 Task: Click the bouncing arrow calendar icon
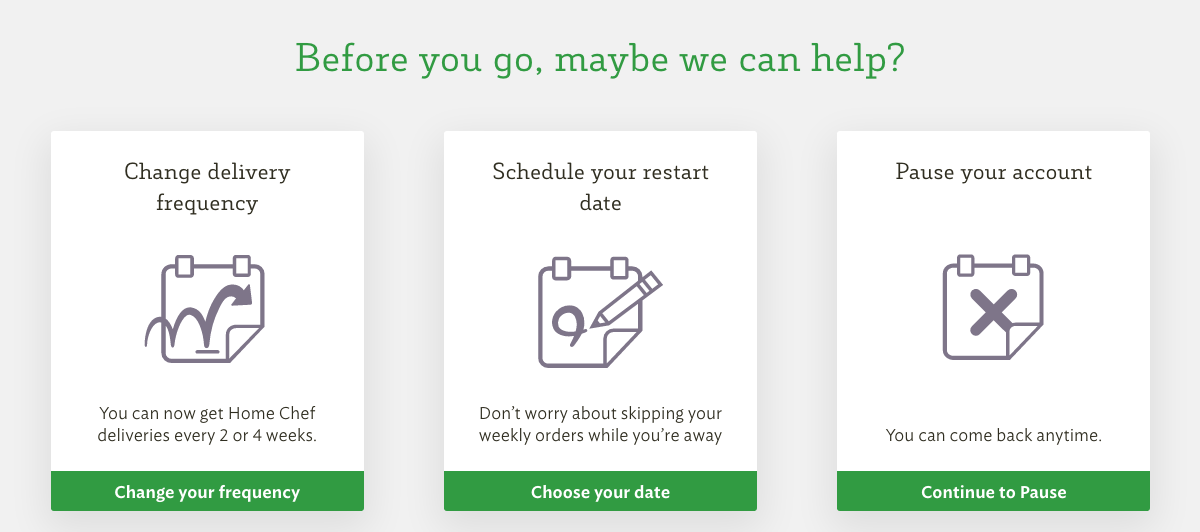(205, 310)
